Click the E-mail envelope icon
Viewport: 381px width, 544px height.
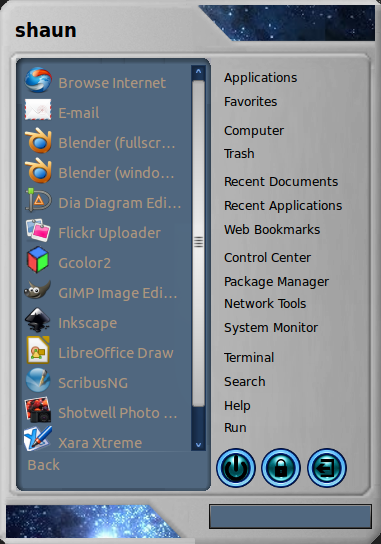pyautogui.click(x=38, y=110)
